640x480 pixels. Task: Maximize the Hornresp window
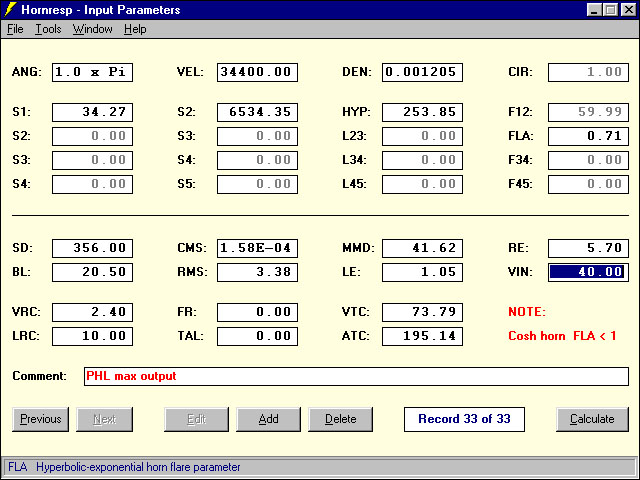[611, 10]
